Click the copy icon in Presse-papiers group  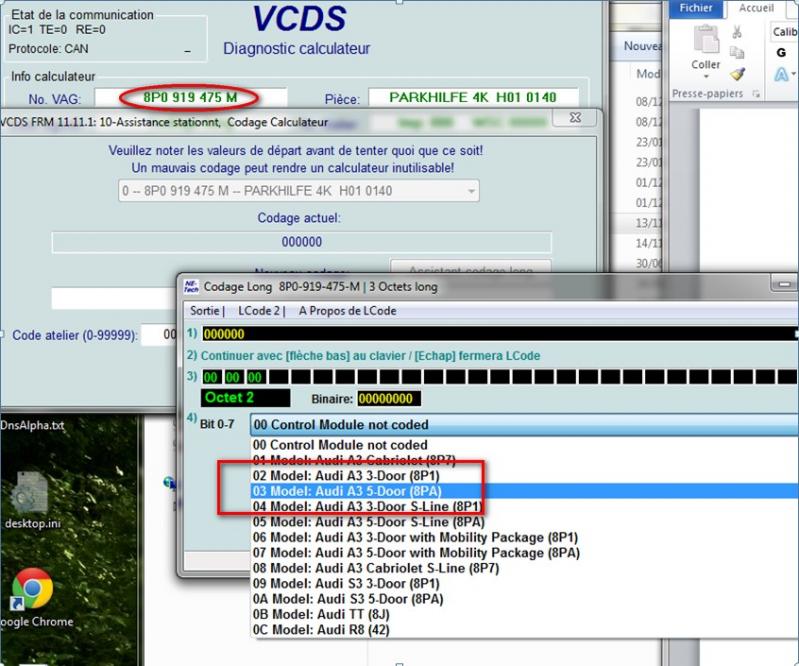click(x=737, y=52)
